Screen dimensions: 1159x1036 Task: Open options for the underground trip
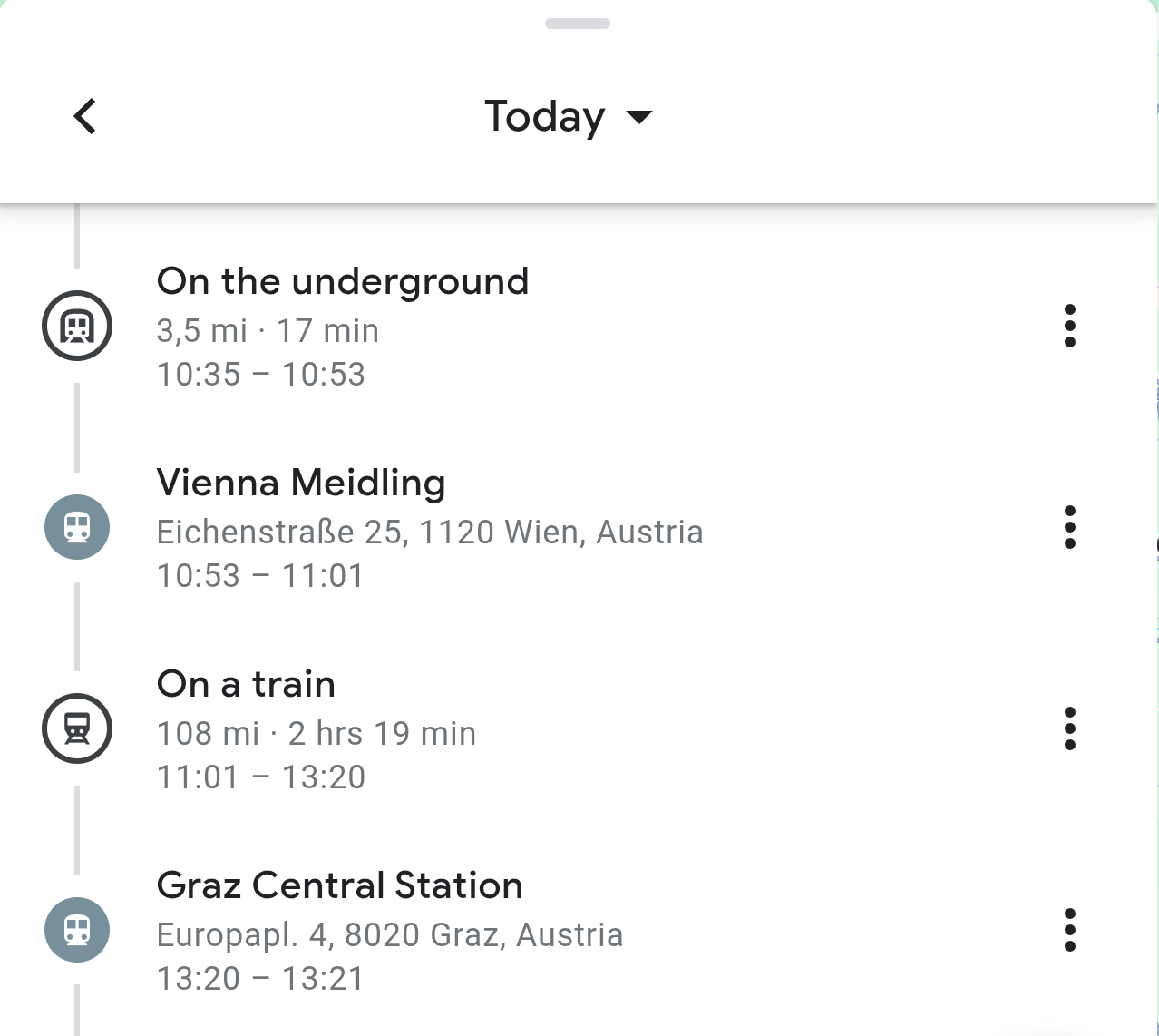point(1070,327)
